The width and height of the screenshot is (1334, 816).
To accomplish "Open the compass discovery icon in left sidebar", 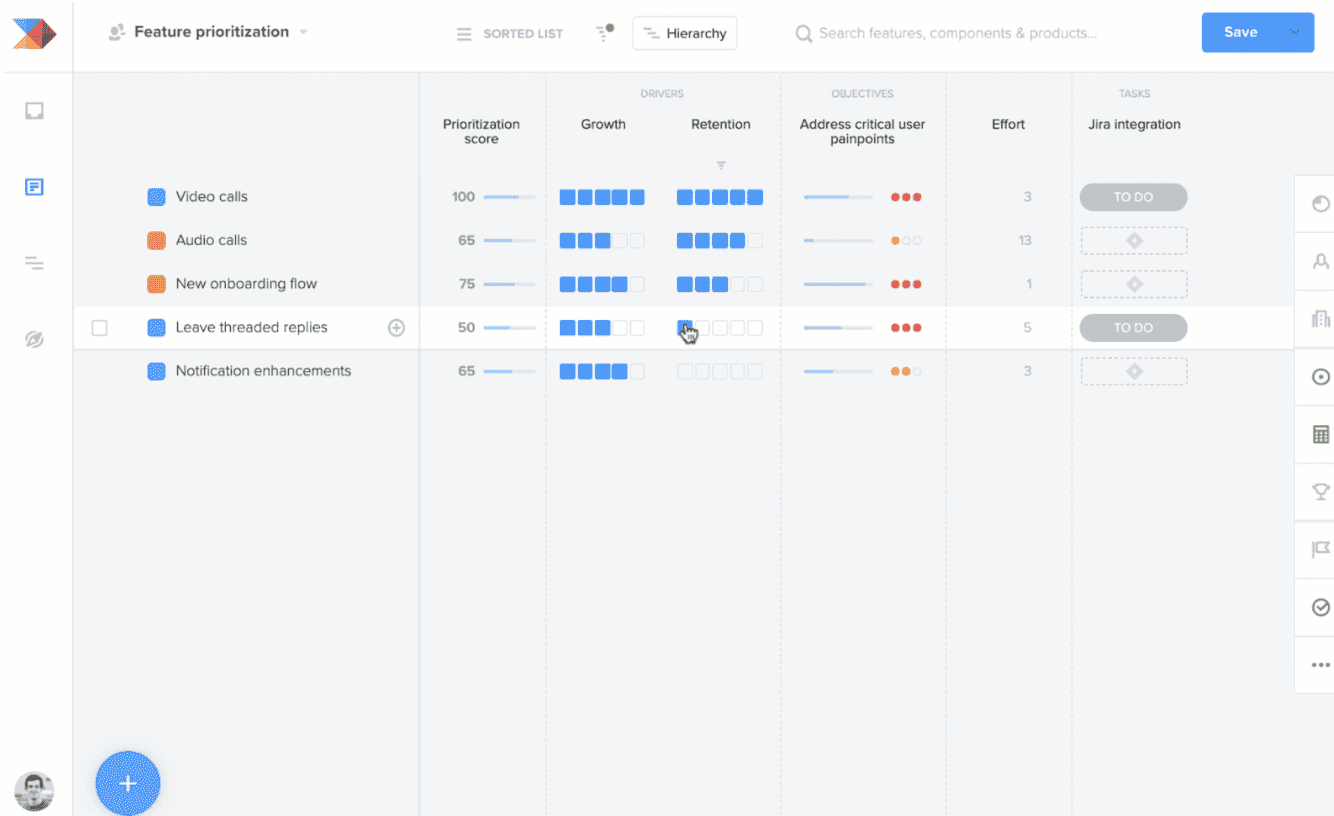I will click(x=34, y=339).
